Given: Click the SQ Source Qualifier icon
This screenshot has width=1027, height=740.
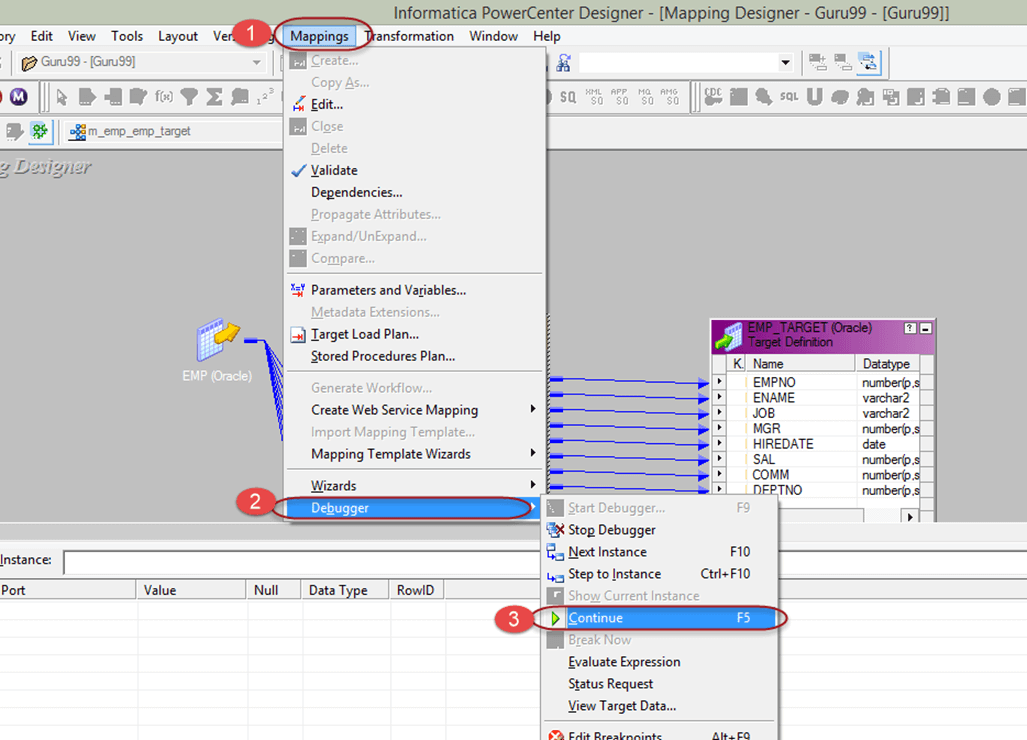Looking at the screenshot, I should (x=568, y=97).
